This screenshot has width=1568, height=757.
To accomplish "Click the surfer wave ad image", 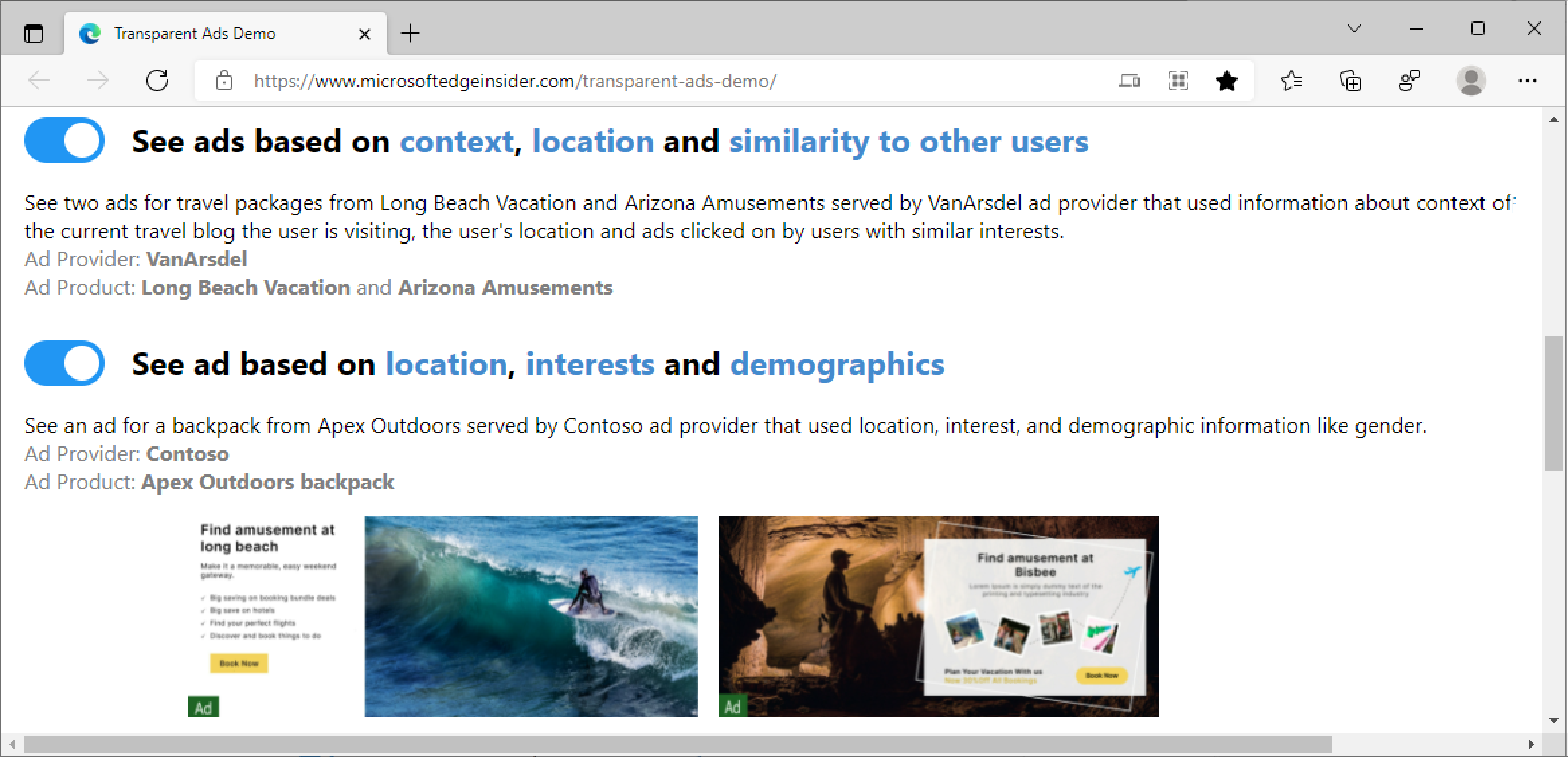I will [x=531, y=616].
